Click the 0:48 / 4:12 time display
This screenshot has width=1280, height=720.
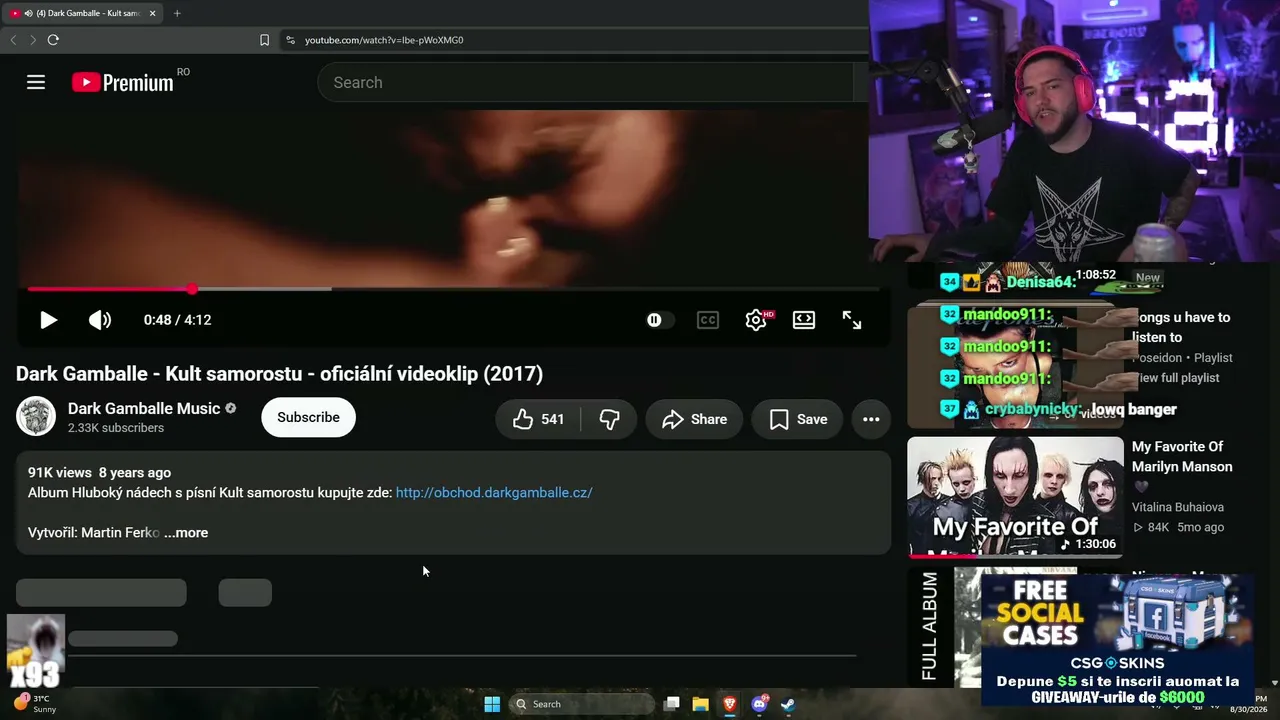click(177, 320)
